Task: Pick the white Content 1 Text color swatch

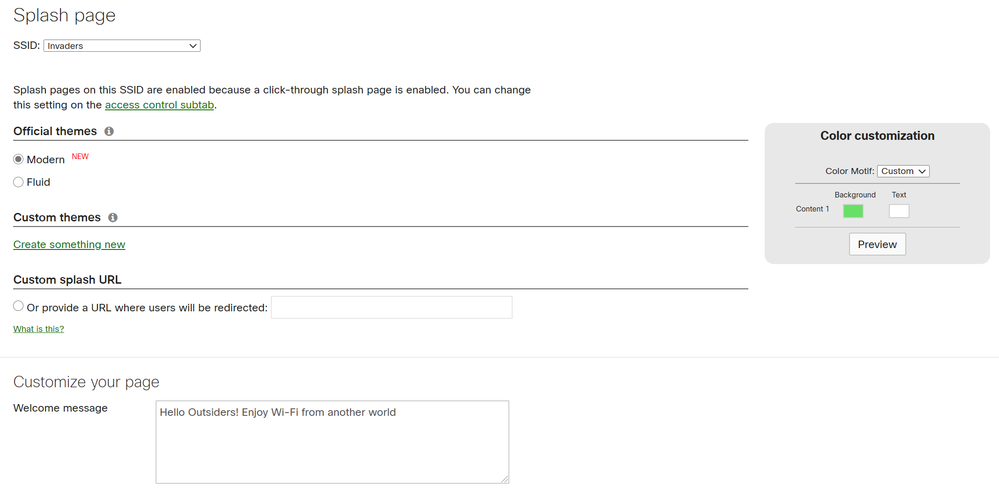Action: (x=899, y=211)
